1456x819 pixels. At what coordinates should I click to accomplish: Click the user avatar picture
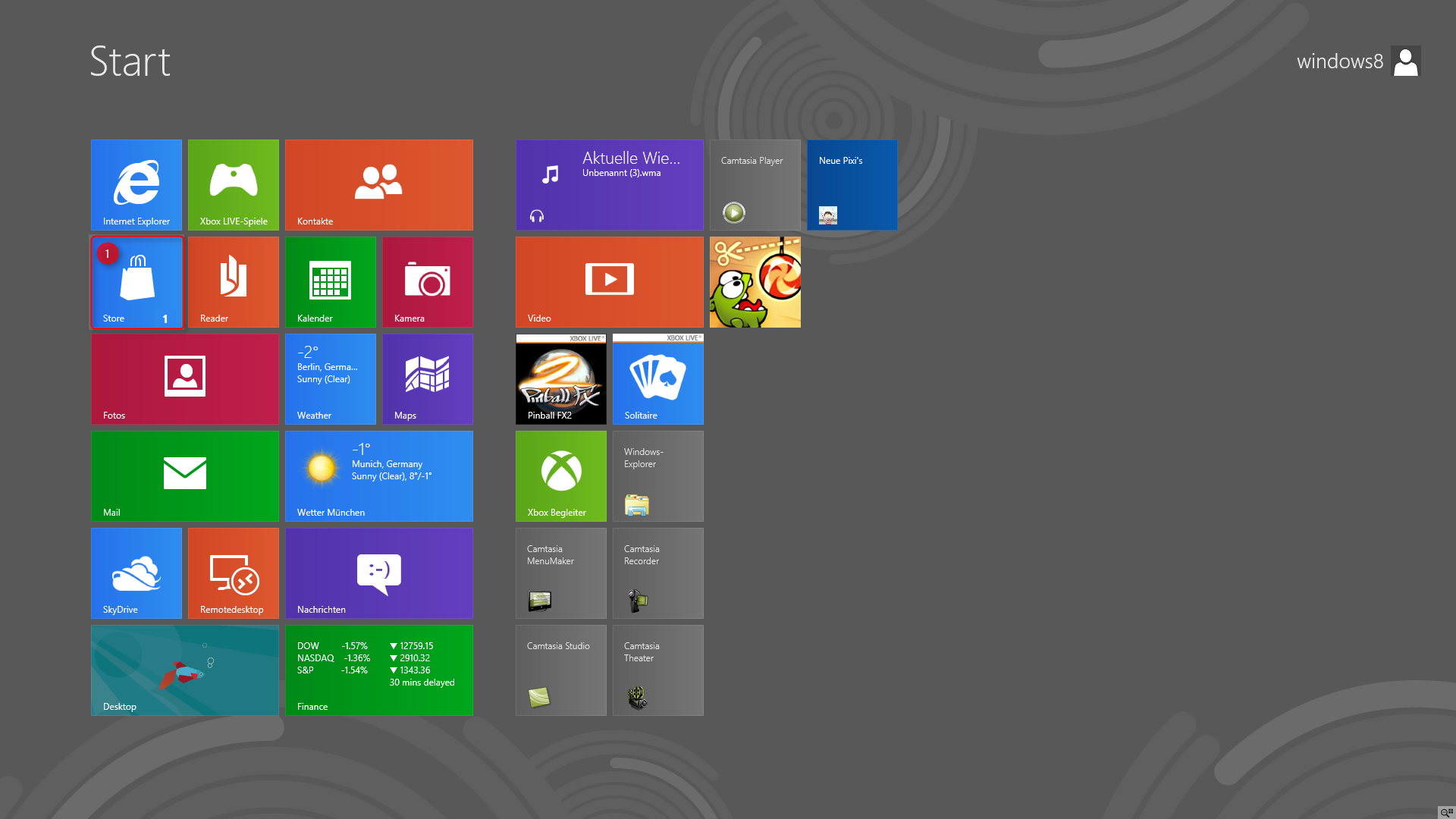tap(1406, 61)
